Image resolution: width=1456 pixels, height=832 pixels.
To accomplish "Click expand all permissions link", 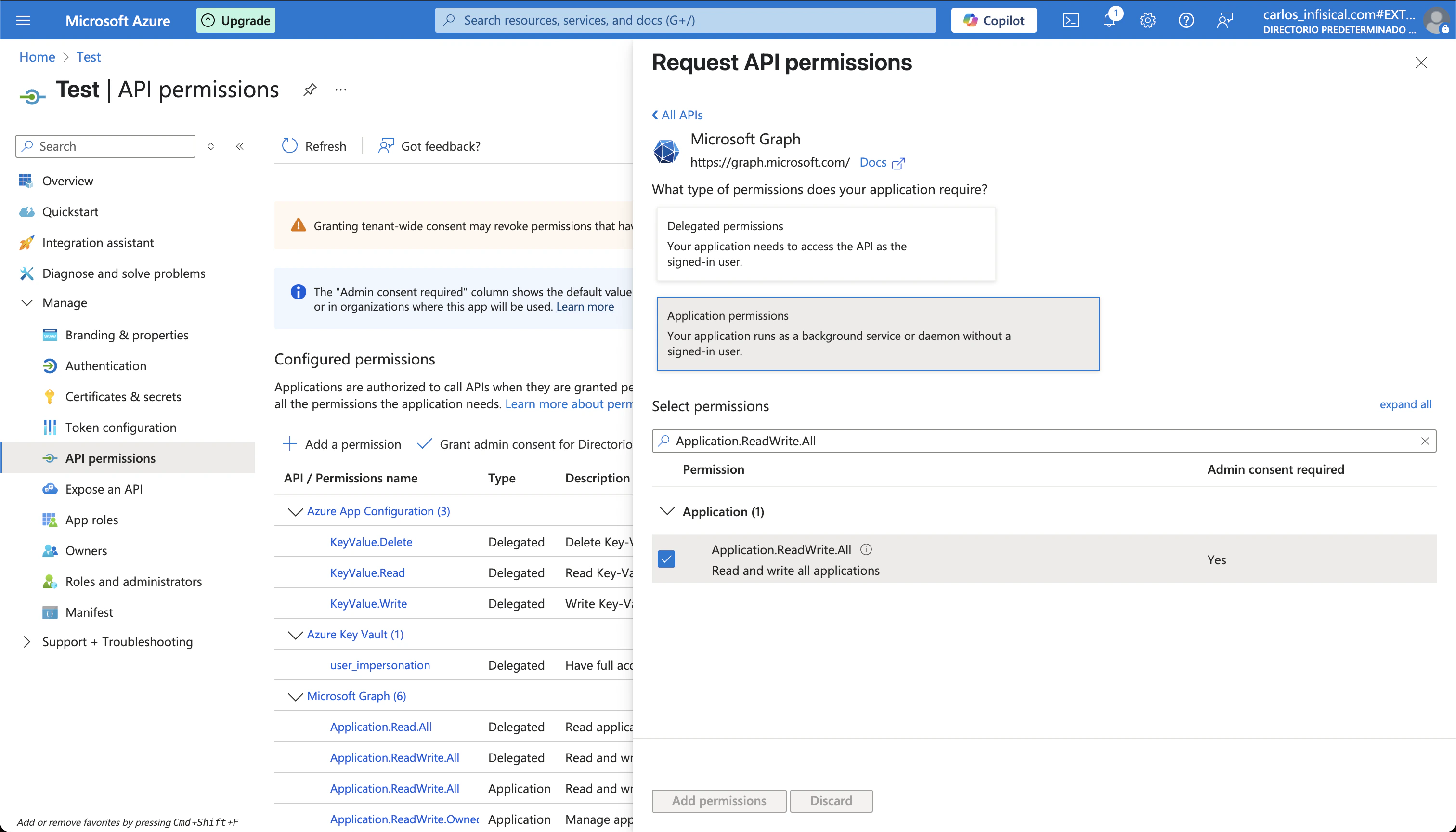I will click(x=1405, y=404).
